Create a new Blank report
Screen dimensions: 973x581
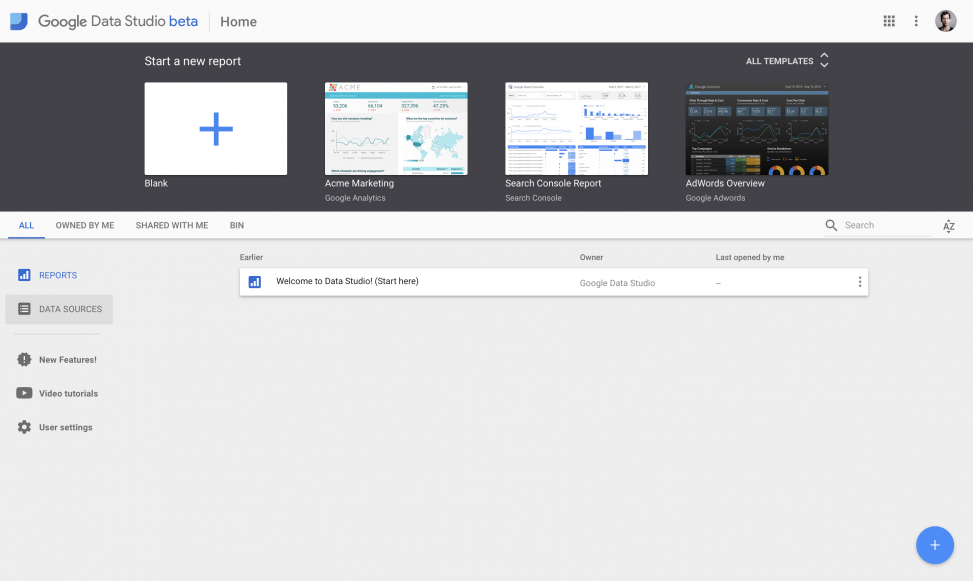(x=216, y=128)
